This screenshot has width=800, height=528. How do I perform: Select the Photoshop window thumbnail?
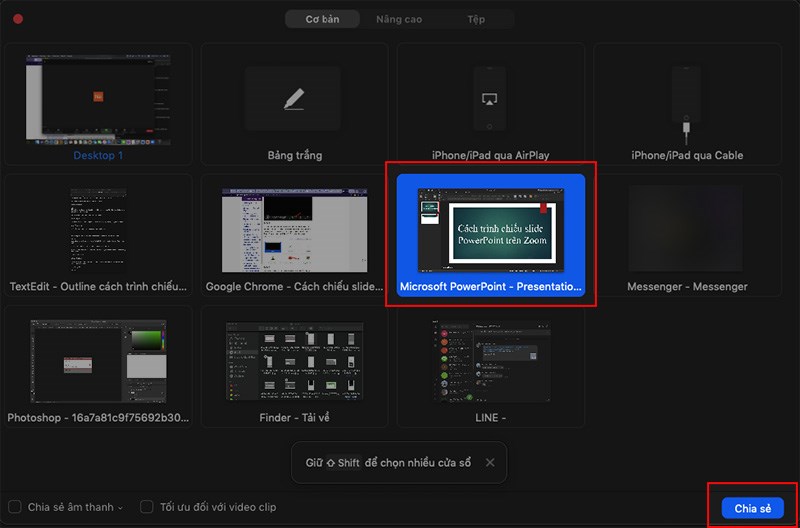(x=98, y=362)
